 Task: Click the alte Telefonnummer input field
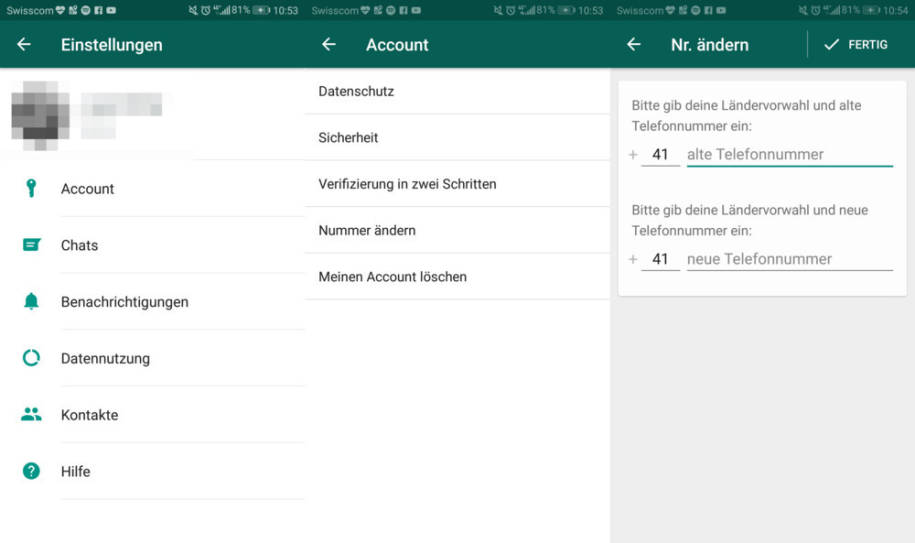pyautogui.click(x=789, y=154)
